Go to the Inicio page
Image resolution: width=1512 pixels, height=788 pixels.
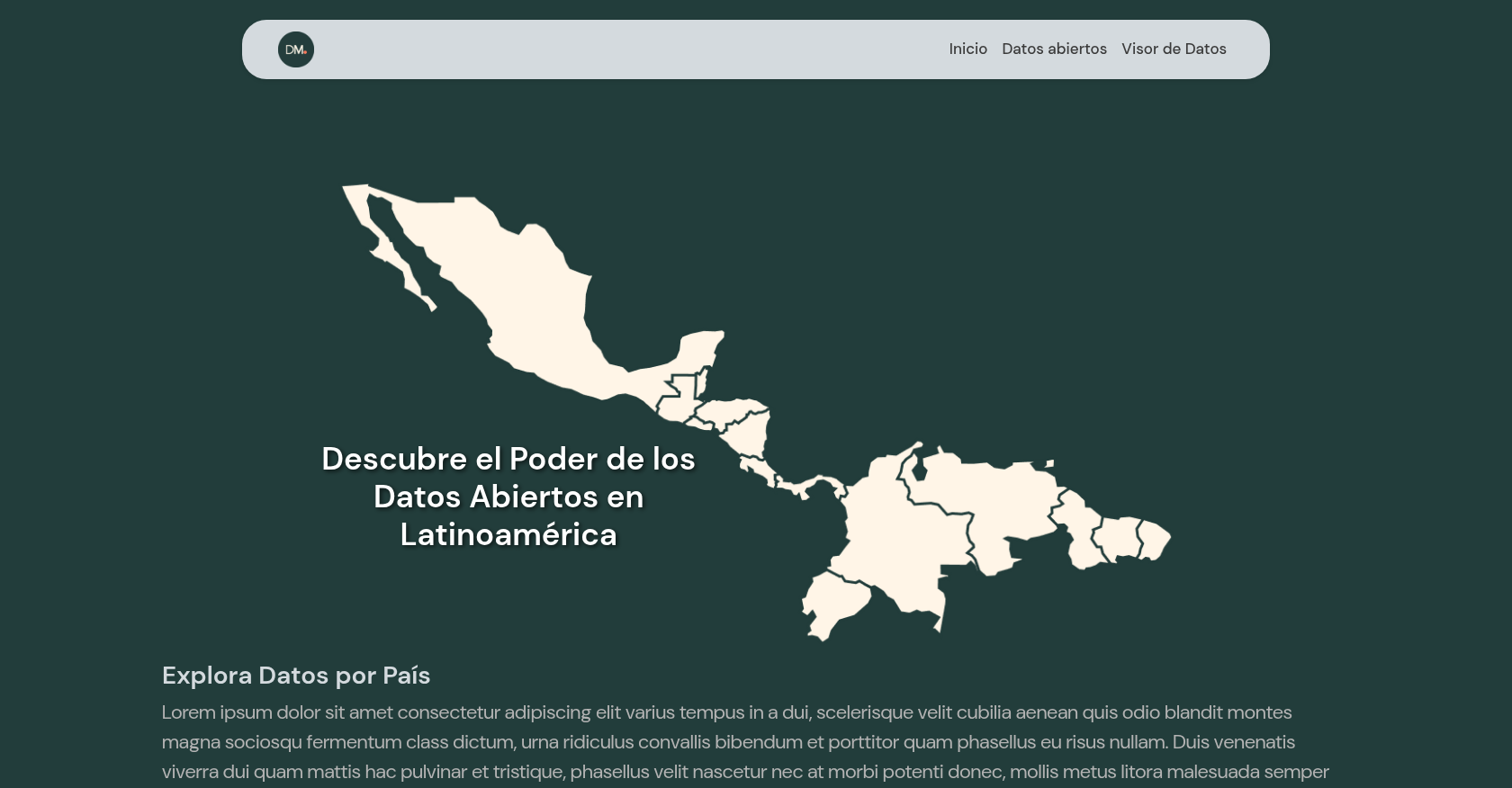(x=967, y=49)
